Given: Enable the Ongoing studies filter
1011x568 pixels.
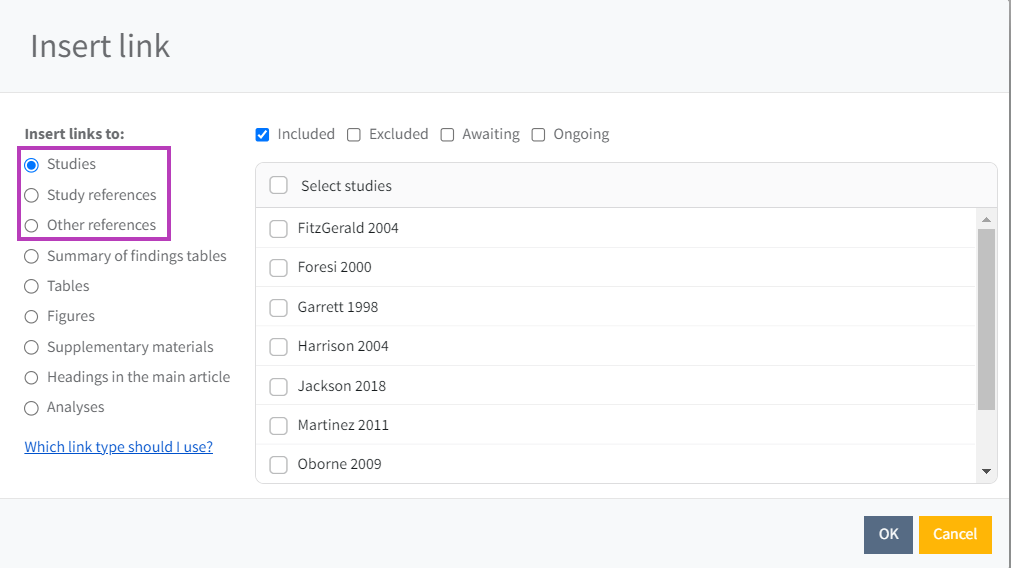Looking at the screenshot, I should [x=538, y=134].
